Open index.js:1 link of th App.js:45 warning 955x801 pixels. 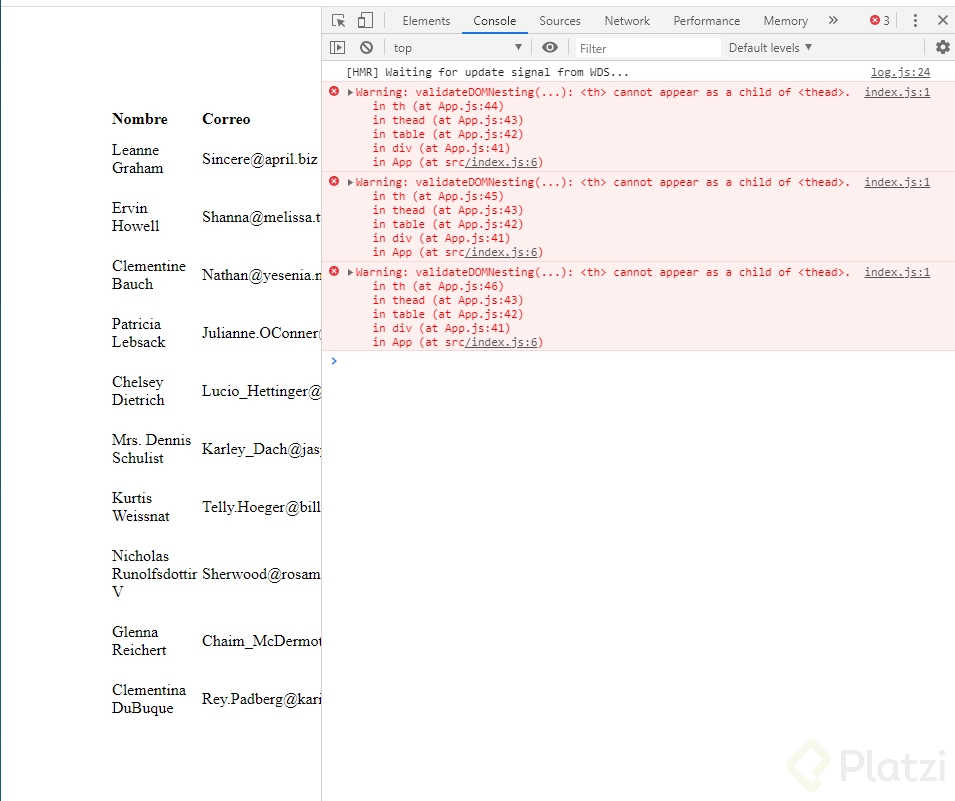pyautogui.click(x=897, y=183)
